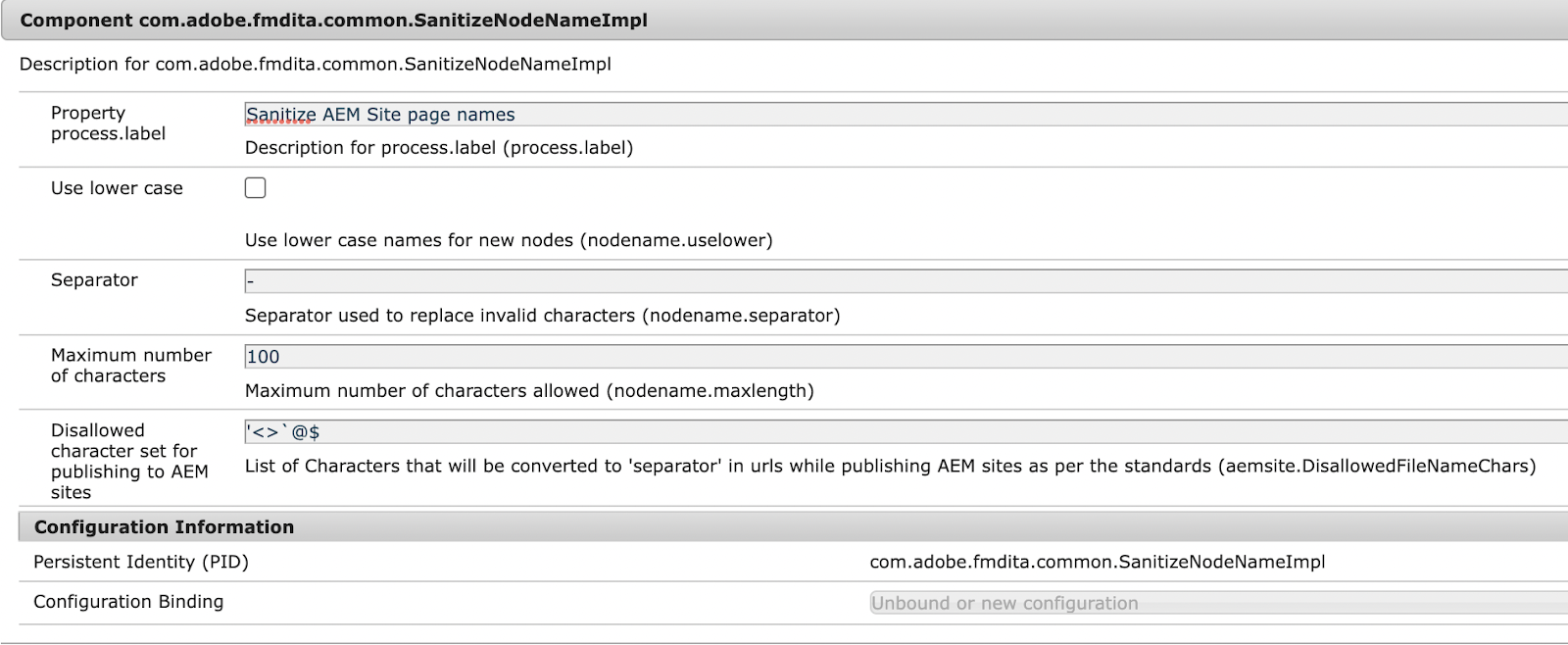The height and width of the screenshot is (645, 1568).
Task: Select the PID value com.adobe.fmdita.common.SanitizeNodeNameImpl
Action: (x=1098, y=562)
